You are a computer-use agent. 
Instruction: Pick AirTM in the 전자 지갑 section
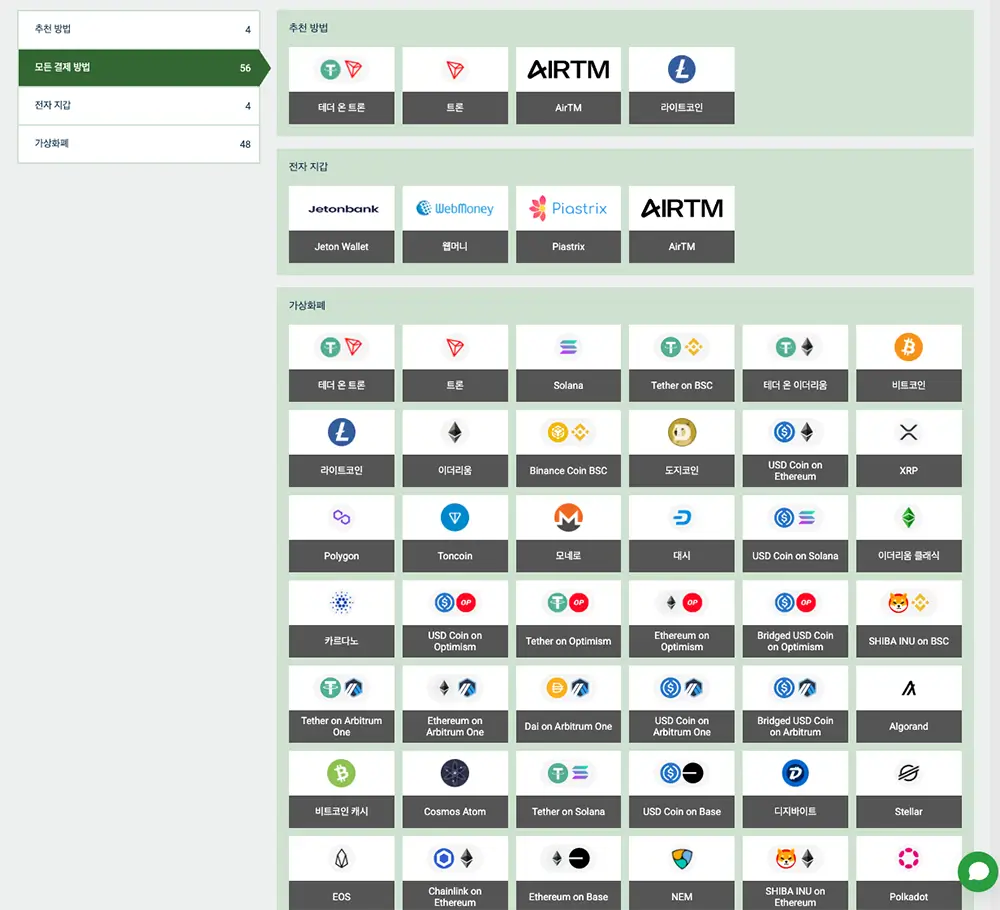tap(682, 224)
